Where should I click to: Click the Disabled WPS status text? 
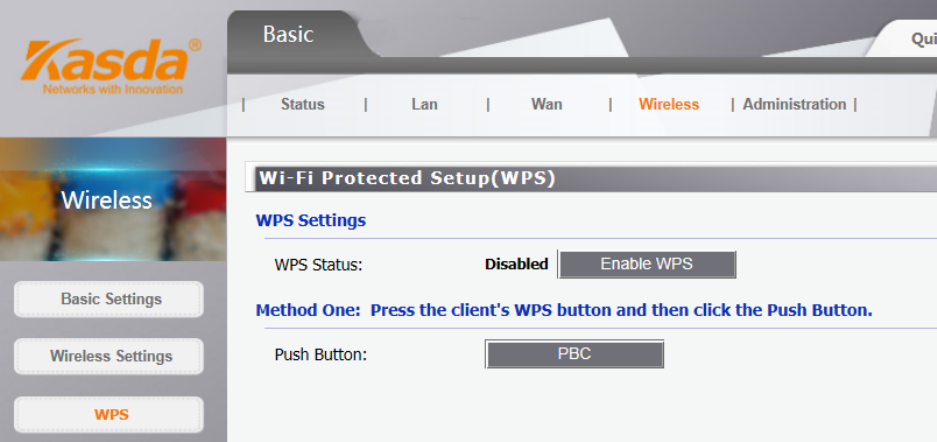tap(516, 264)
